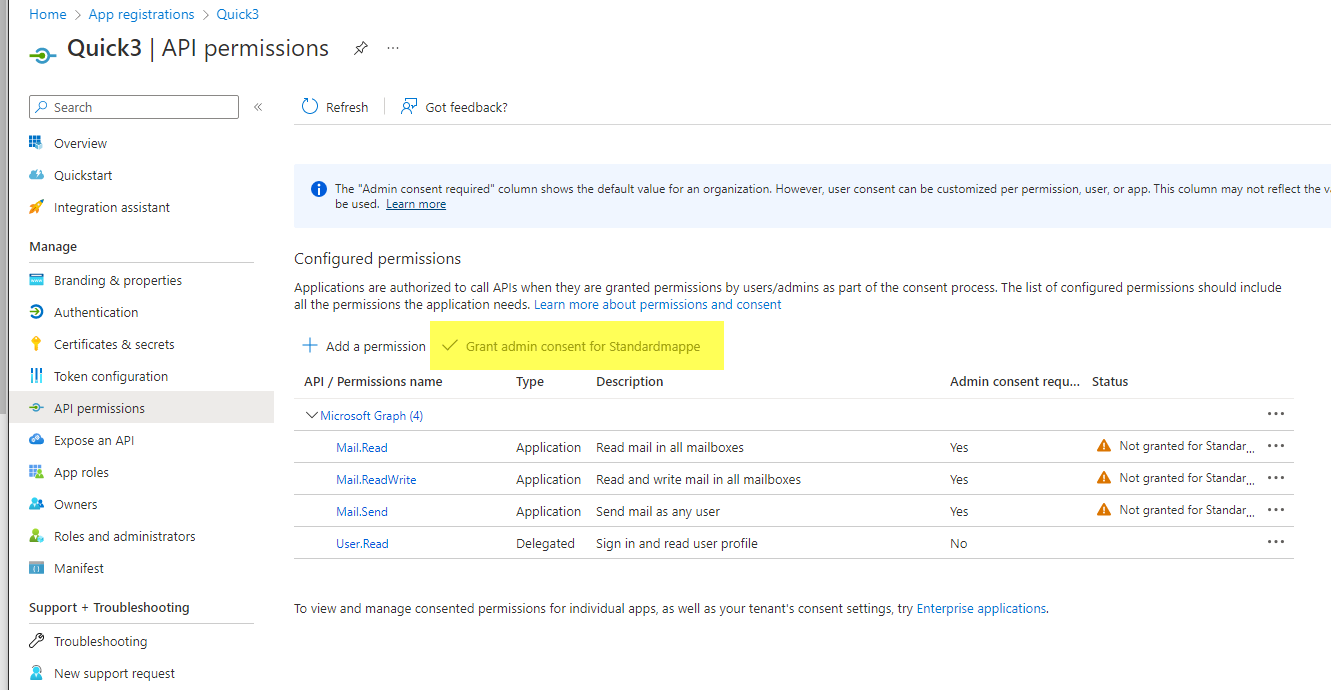Click the Authentication icon in sidebar
The width and height of the screenshot is (1331, 690).
coord(36,312)
